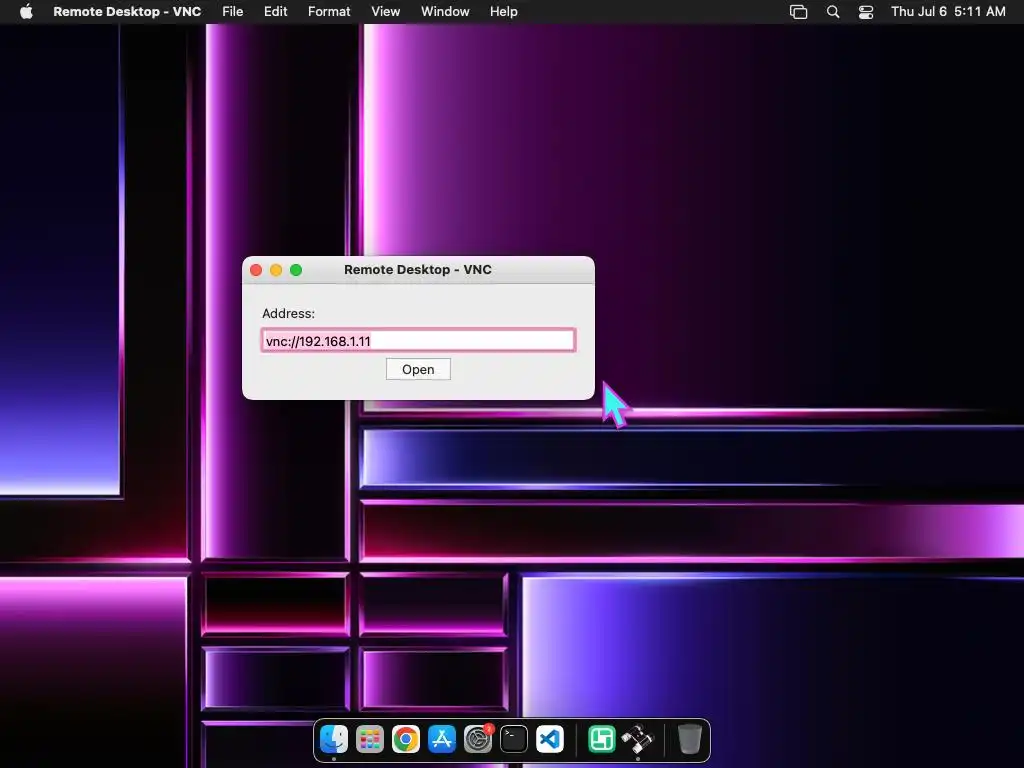Open the Remote Desktop - VNC app menu
The width and height of the screenshot is (1024, 768).
[x=127, y=12]
